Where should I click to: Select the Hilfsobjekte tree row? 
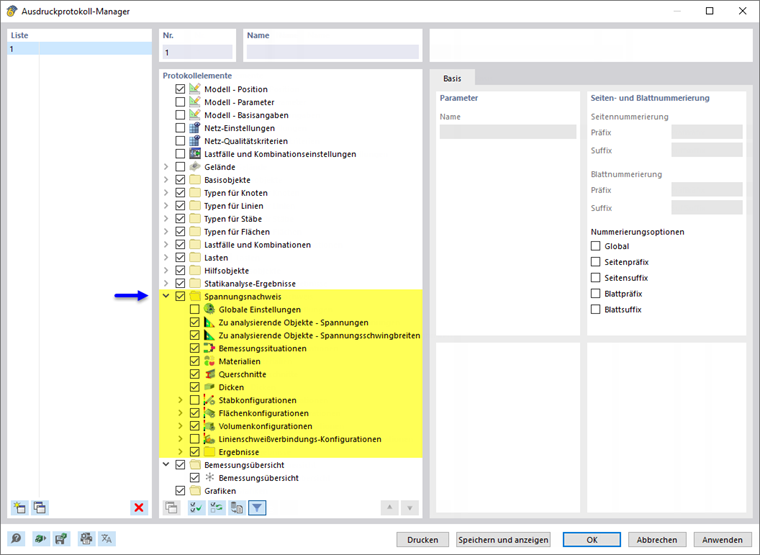click(291, 270)
